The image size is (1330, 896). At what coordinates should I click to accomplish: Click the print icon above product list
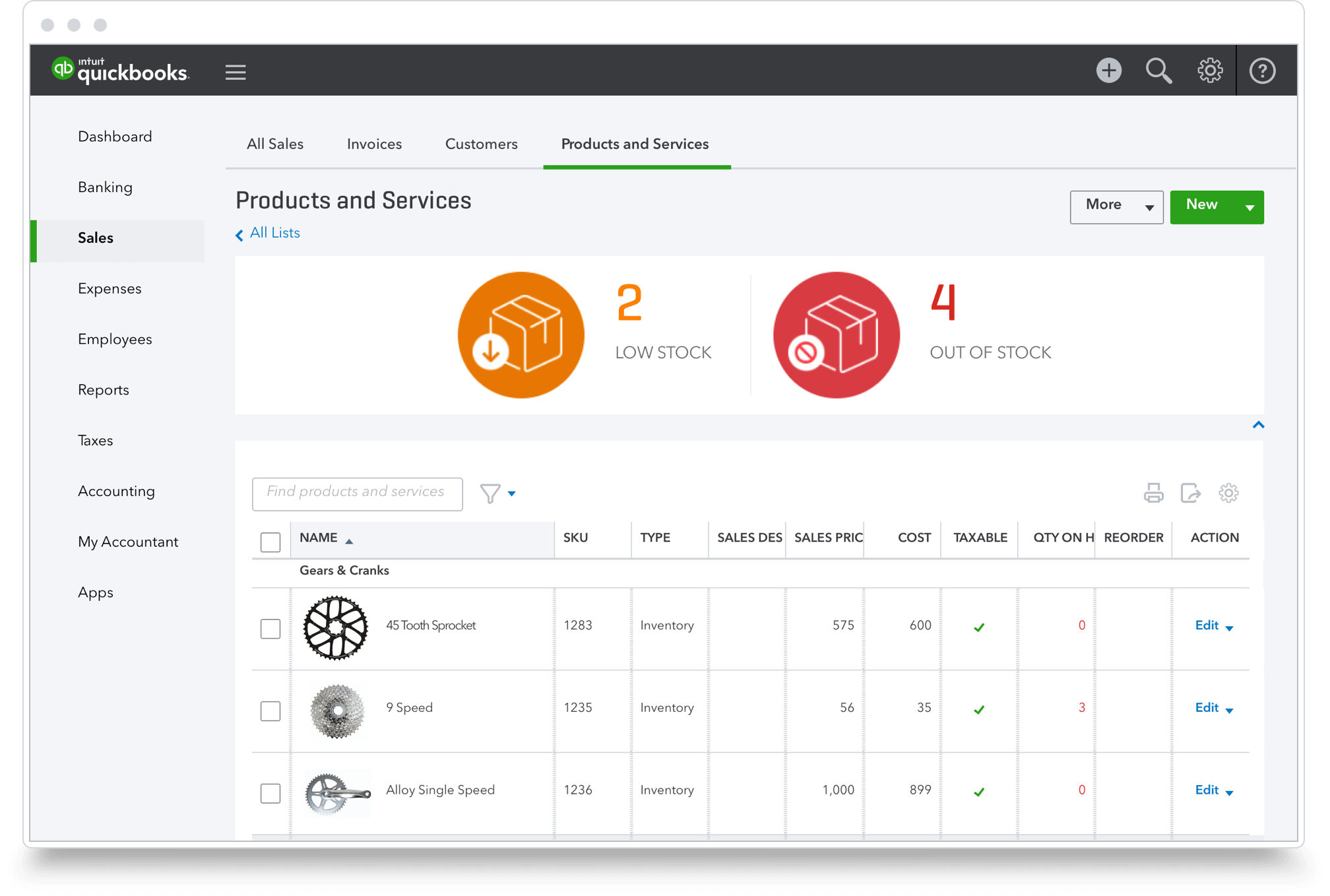click(1155, 493)
